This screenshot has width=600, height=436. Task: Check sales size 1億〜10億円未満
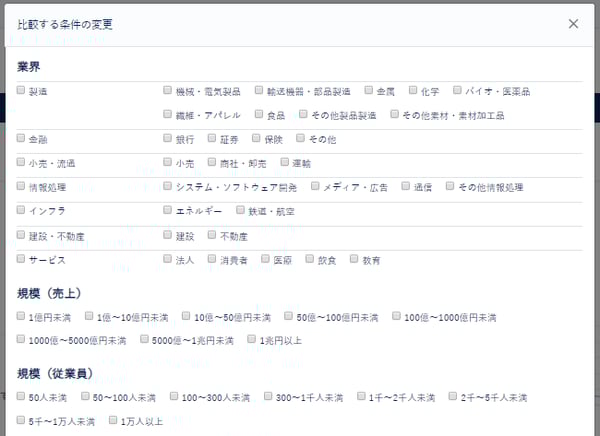click(89, 316)
